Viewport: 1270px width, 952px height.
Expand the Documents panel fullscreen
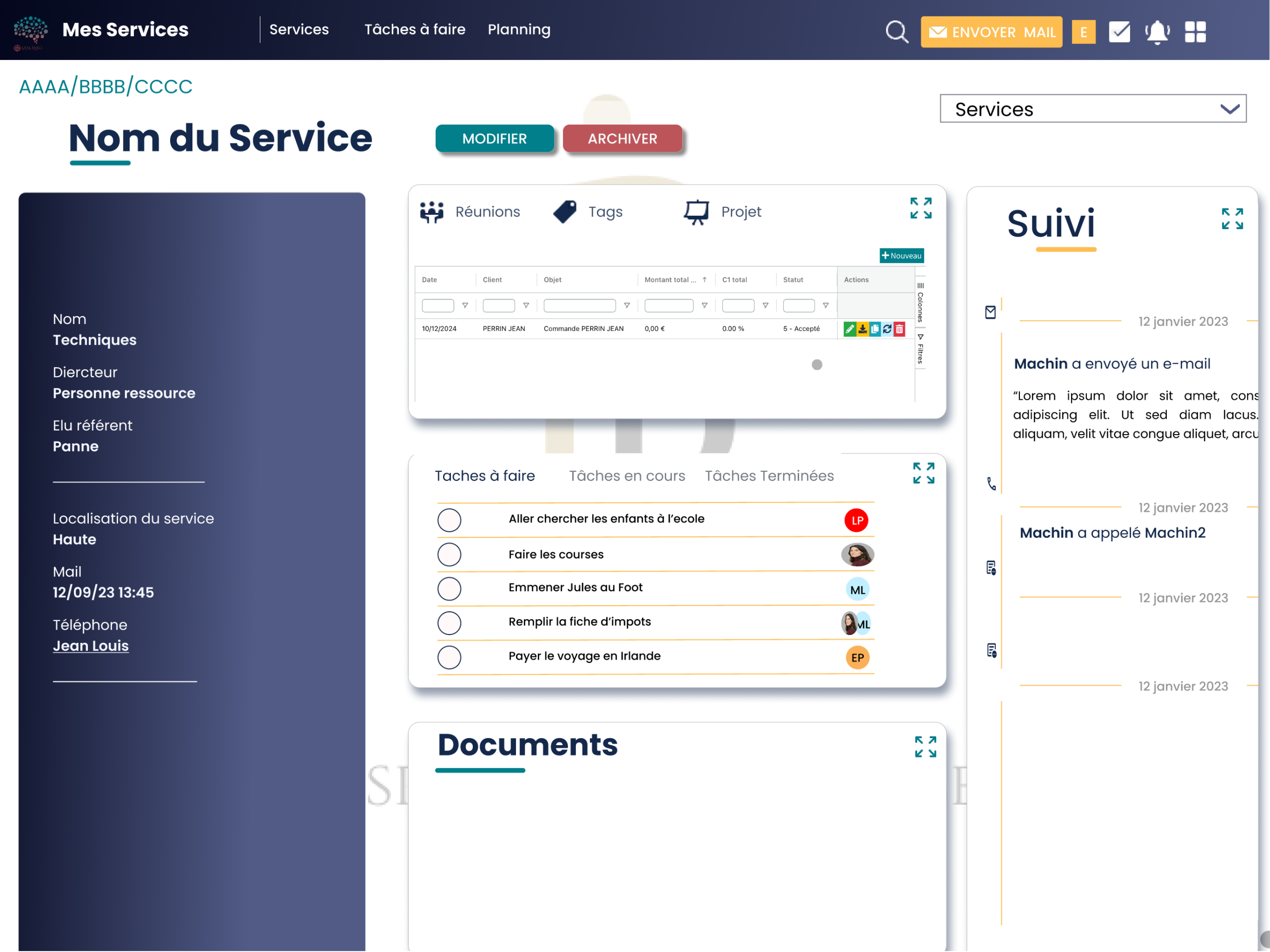click(x=926, y=747)
